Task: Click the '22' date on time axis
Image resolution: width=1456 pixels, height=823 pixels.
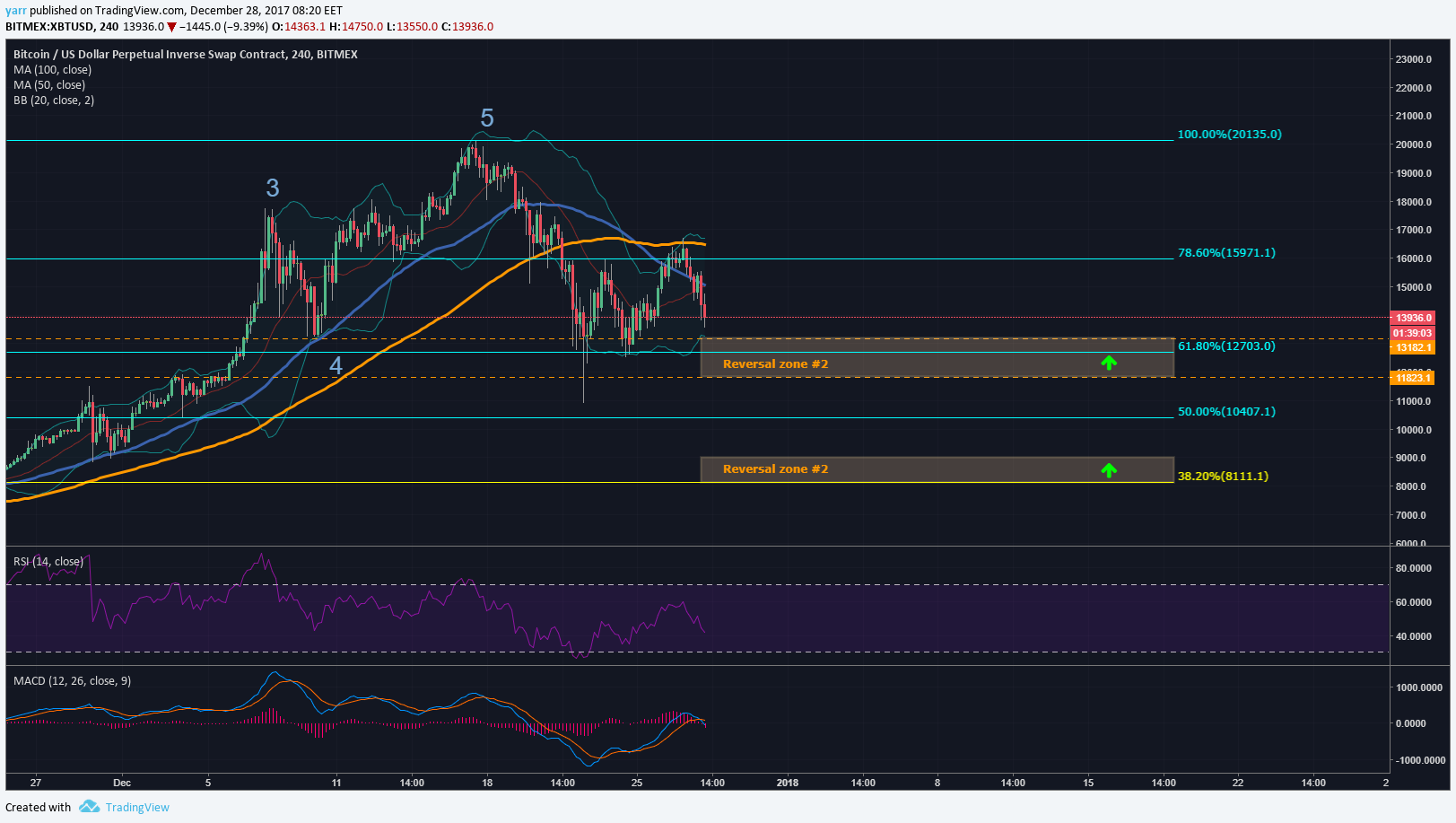Action: coord(1238,783)
